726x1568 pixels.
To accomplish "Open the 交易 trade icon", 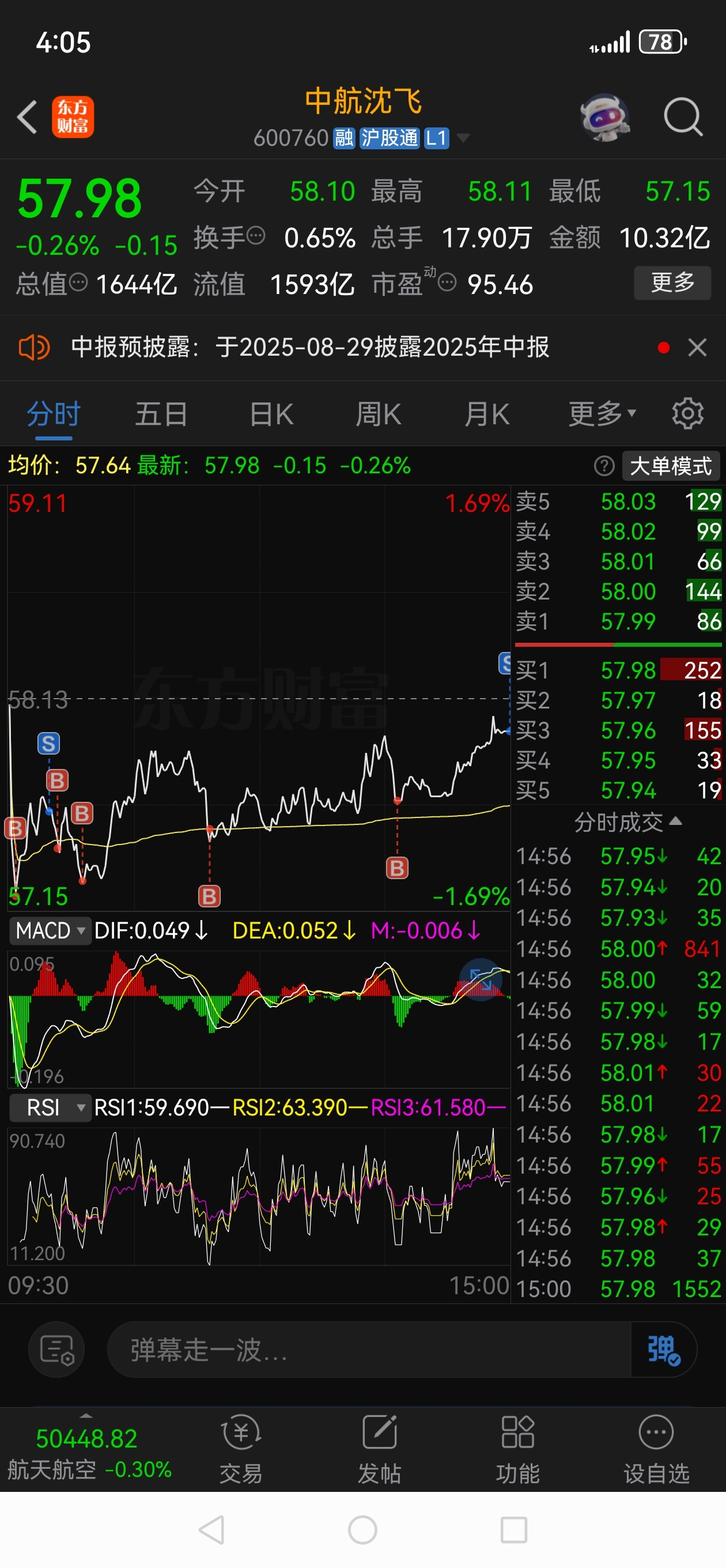I will [241, 1450].
